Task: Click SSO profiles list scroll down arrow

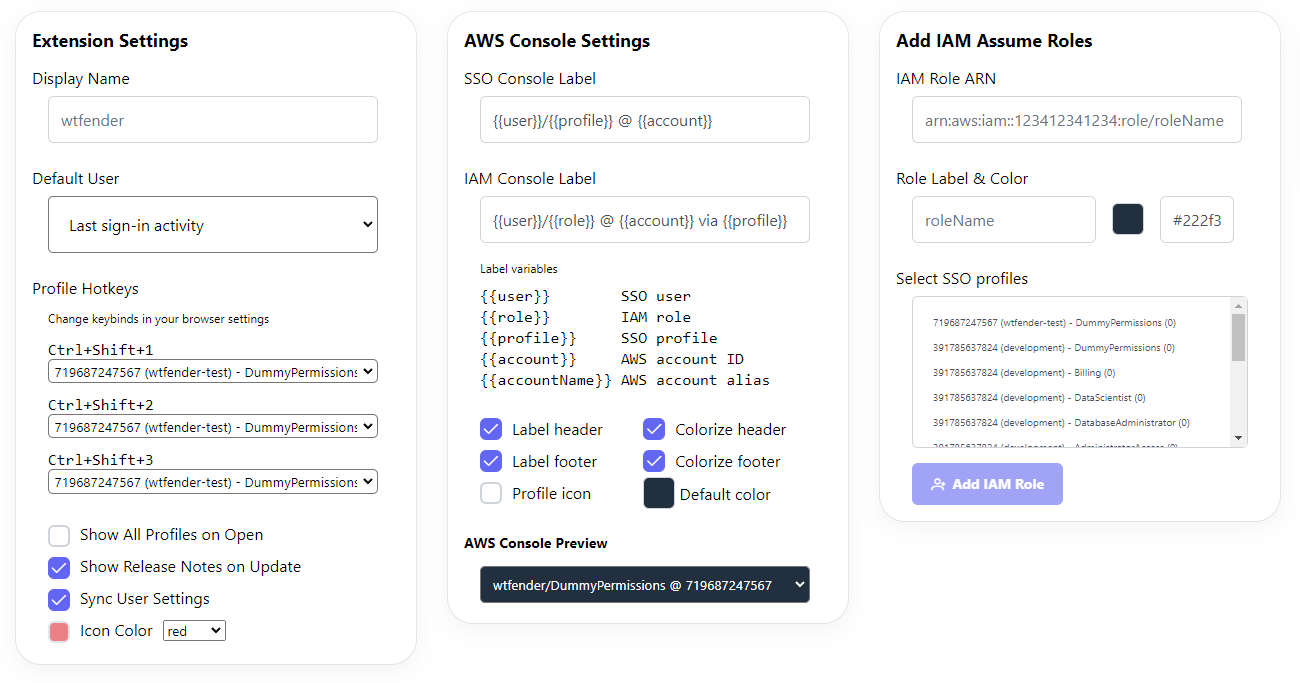Action: [x=1239, y=438]
